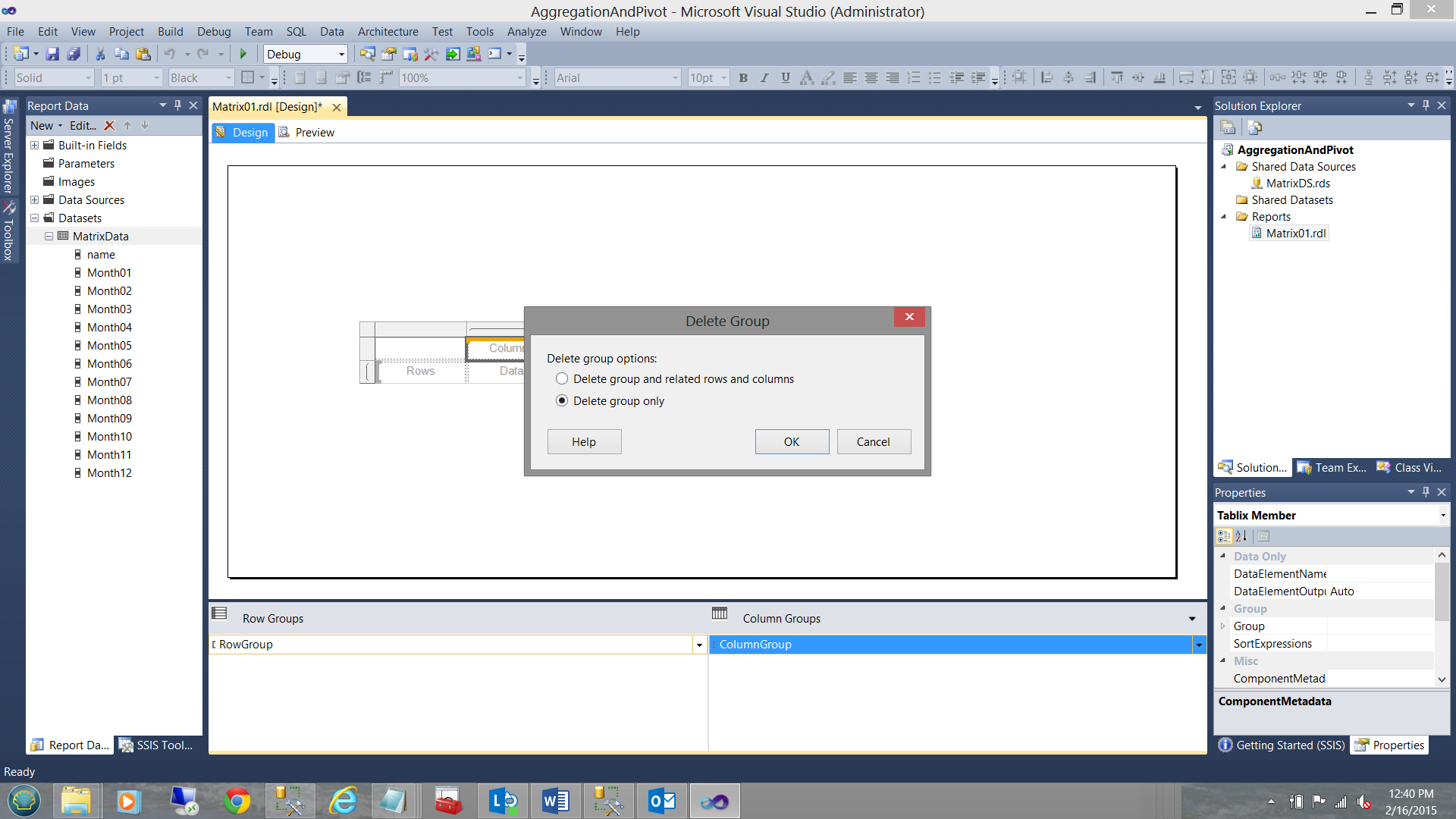This screenshot has width=1456, height=819.
Task: Click the Save All toolbar icon
Action: pyautogui.click(x=74, y=54)
